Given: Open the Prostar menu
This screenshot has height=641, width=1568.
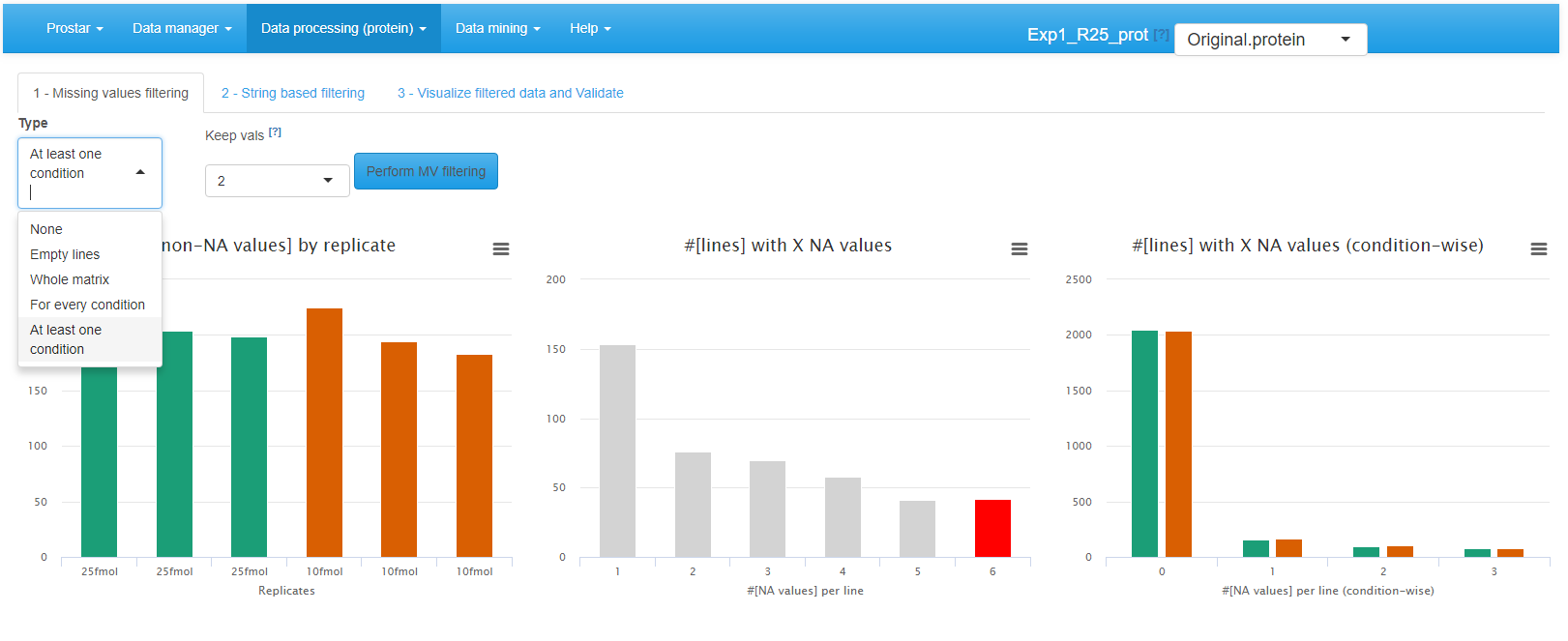Looking at the screenshot, I should (74, 28).
